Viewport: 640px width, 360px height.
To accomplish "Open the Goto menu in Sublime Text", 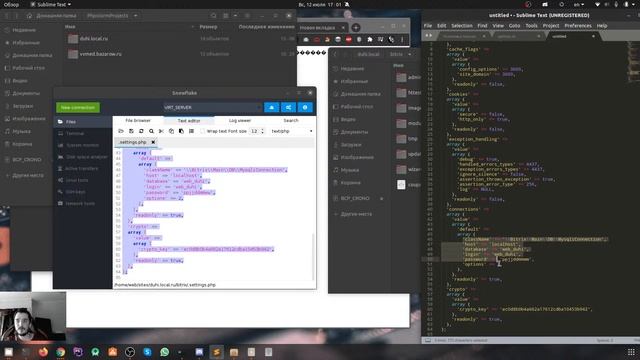I will 514,25.
